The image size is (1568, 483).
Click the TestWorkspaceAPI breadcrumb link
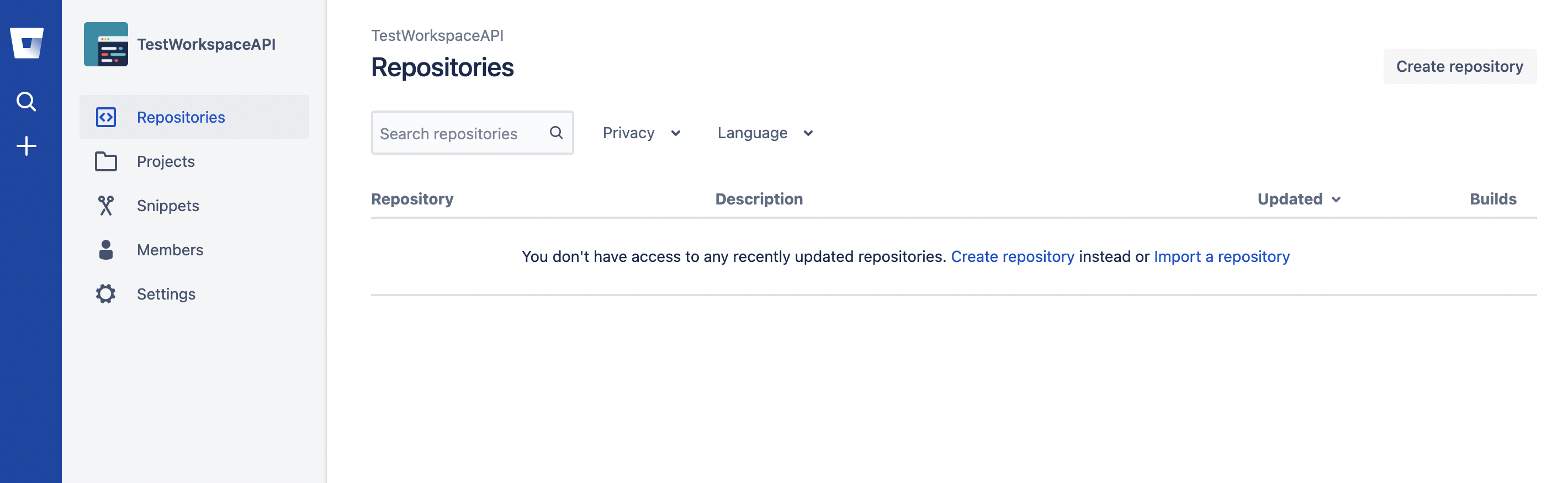438,35
